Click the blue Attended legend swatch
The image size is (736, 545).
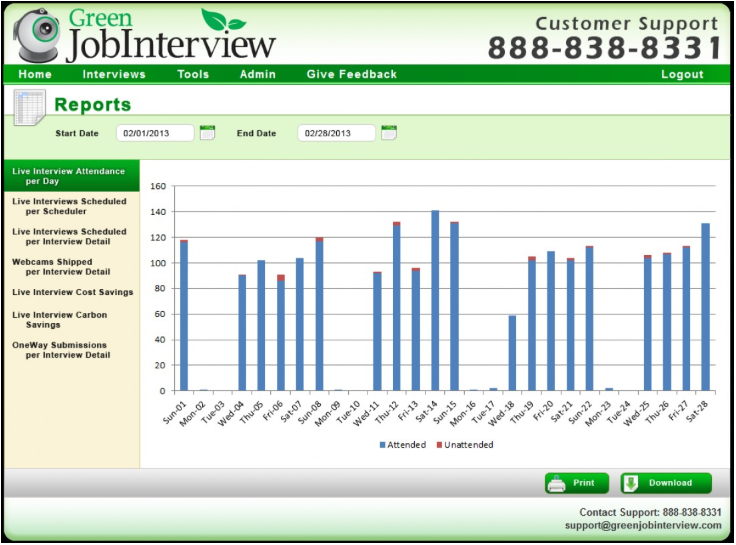click(383, 445)
